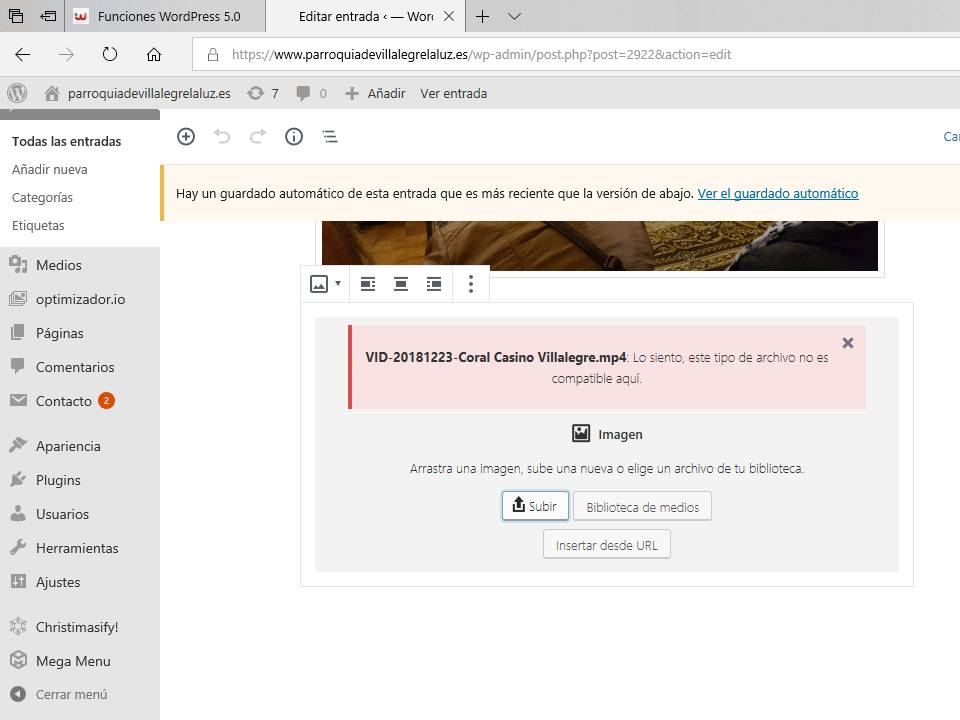This screenshot has width=960, height=720.
Task: Close the Editar entrada tab
Action: 449,17
